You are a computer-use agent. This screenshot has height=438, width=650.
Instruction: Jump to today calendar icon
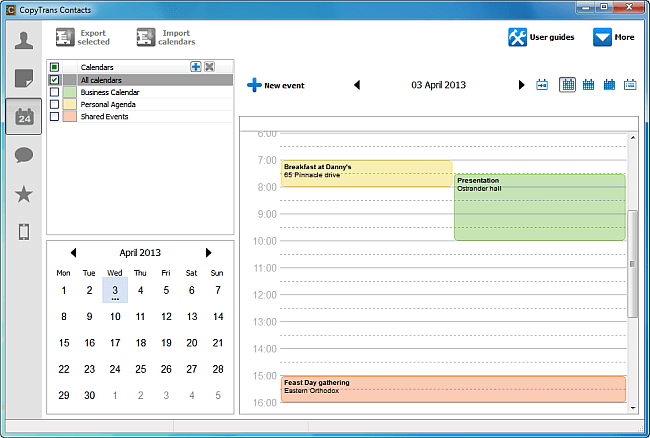coord(542,85)
